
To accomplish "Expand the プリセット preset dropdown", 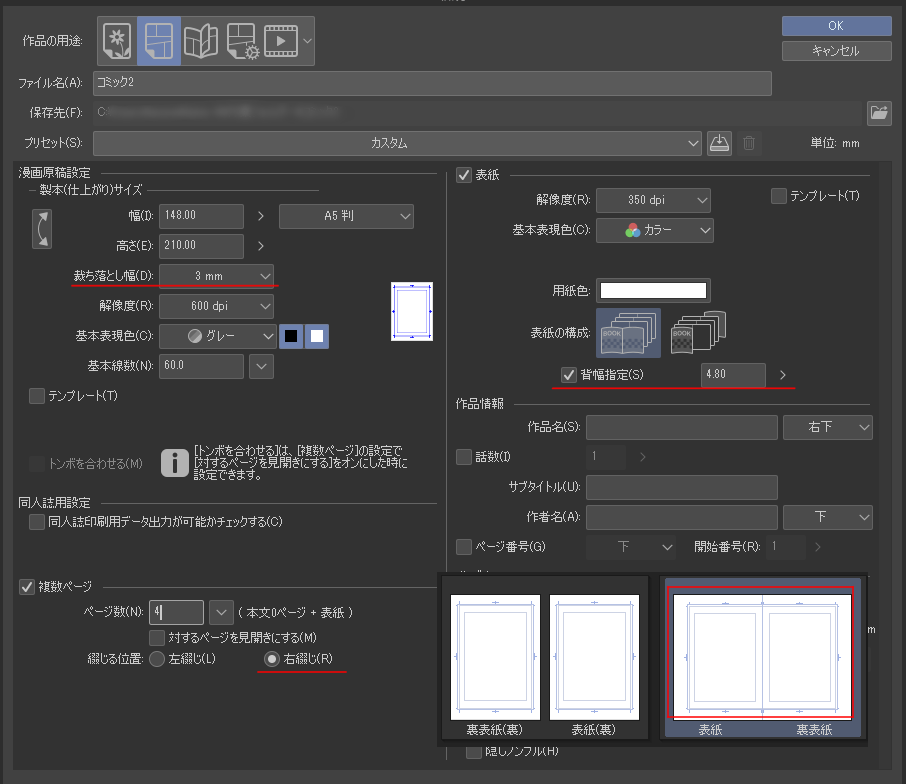I will (397, 143).
